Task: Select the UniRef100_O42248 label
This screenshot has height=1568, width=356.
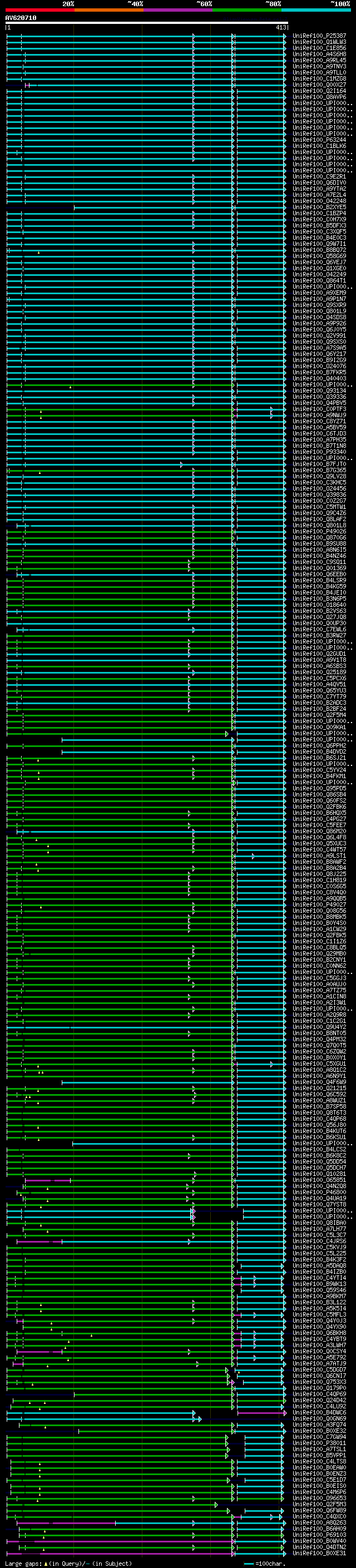Action: pos(319,201)
